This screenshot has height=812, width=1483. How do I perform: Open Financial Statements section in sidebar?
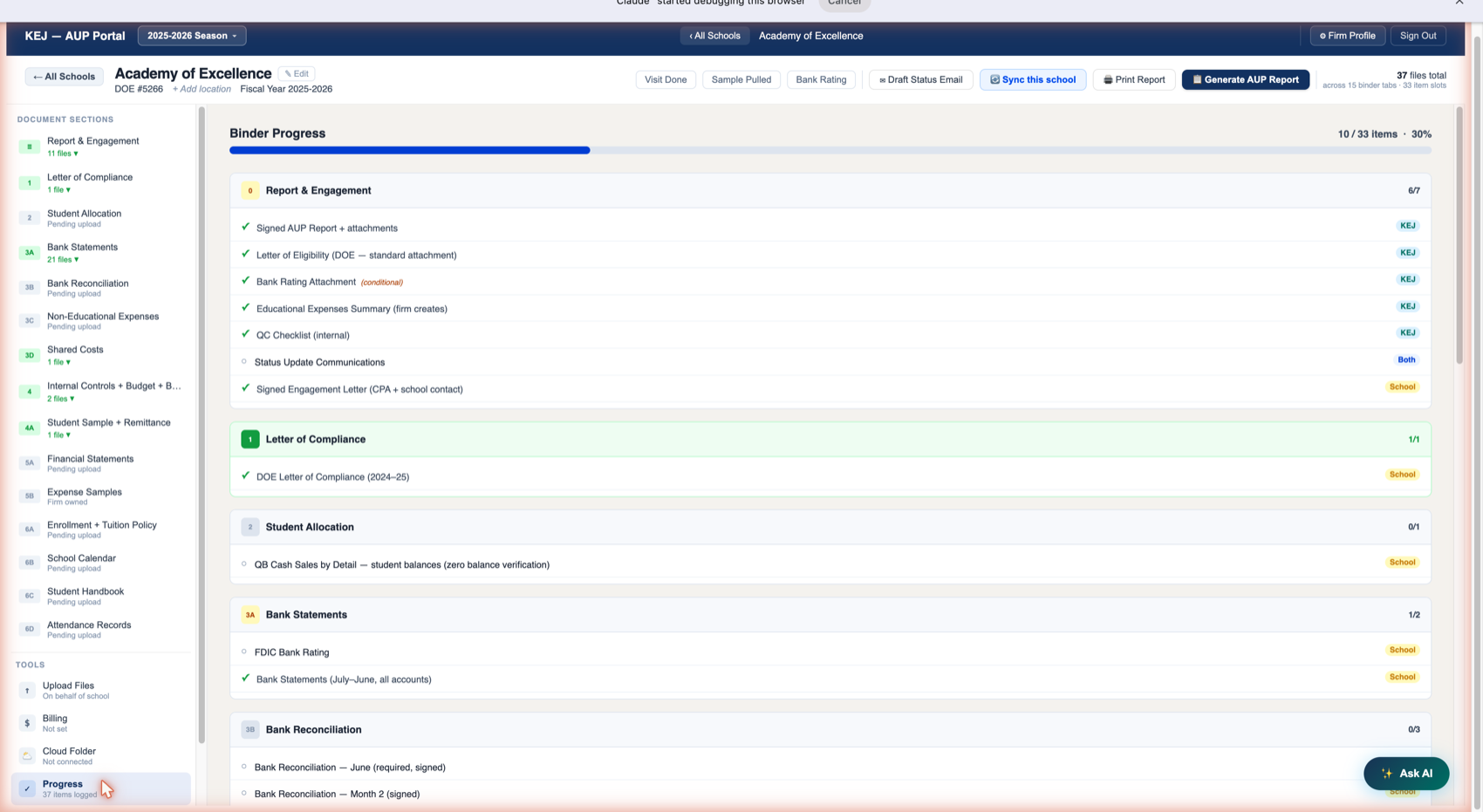pyautogui.click(x=102, y=463)
